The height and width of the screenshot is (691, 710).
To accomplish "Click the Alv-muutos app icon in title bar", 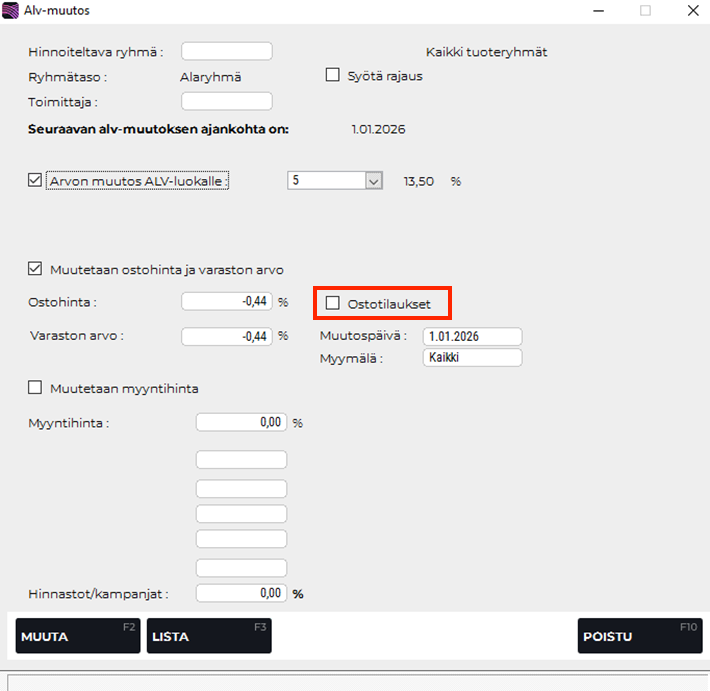I will pos(10,10).
